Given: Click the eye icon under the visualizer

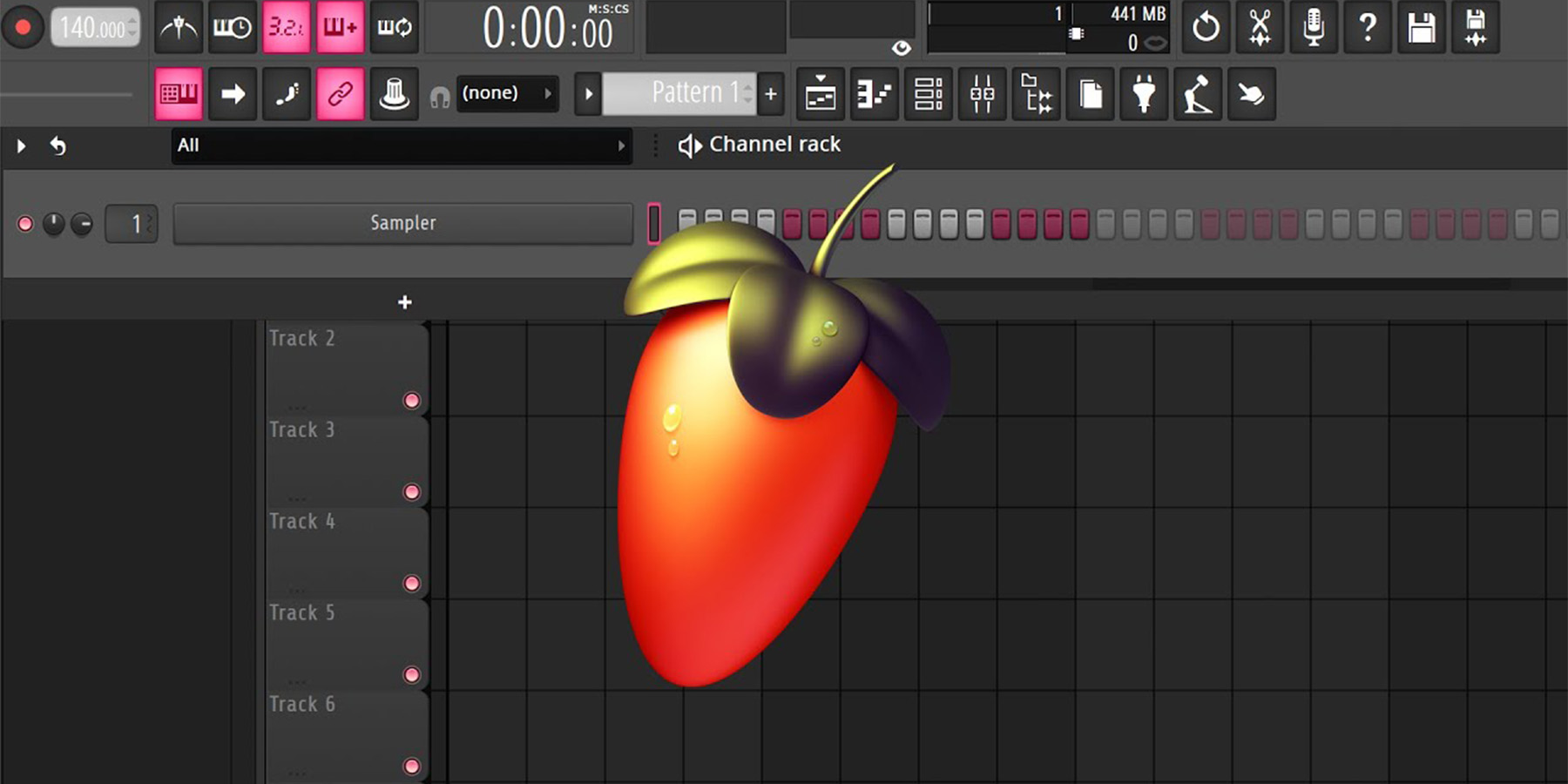Looking at the screenshot, I should point(902,48).
